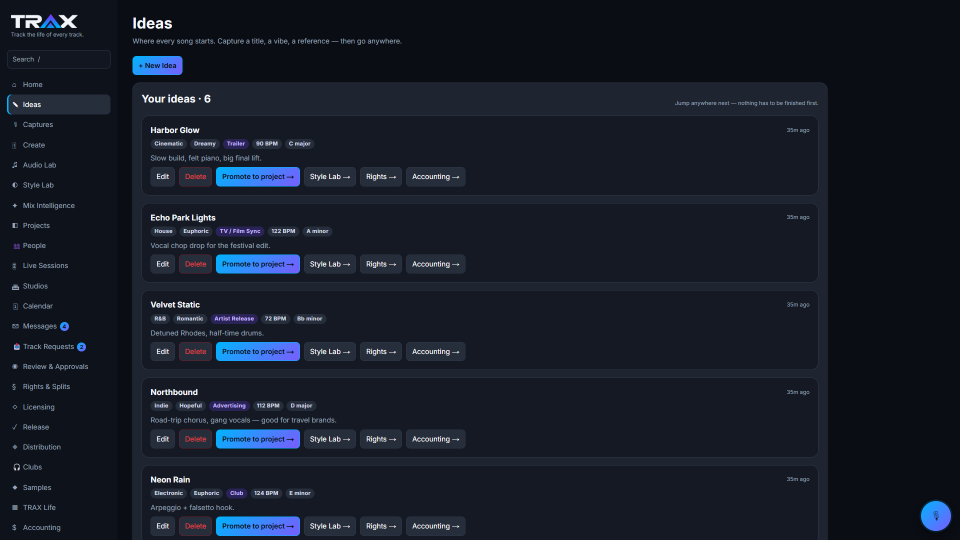Click the Messages envelope icon
The width and height of the screenshot is (960, 540).
15,326
